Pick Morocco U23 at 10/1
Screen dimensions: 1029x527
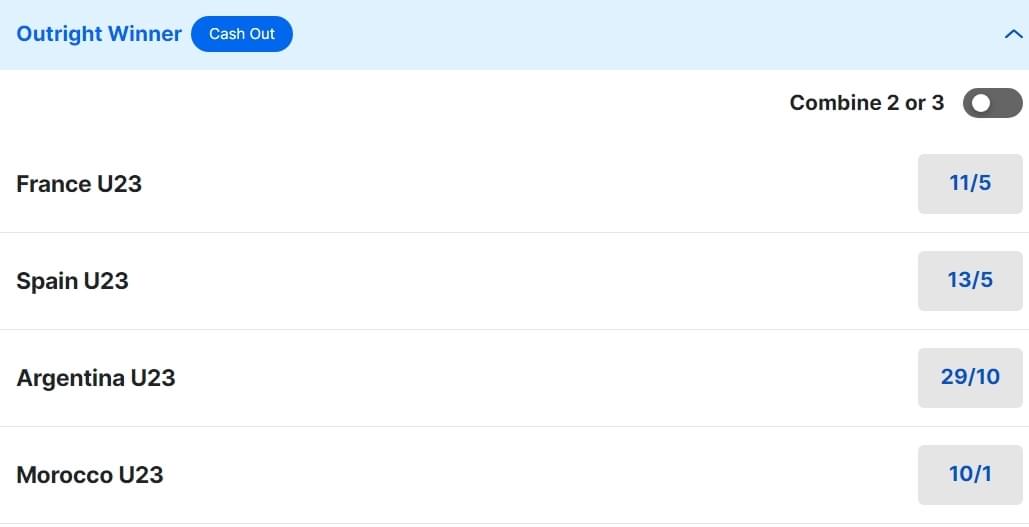click(970, 474)
